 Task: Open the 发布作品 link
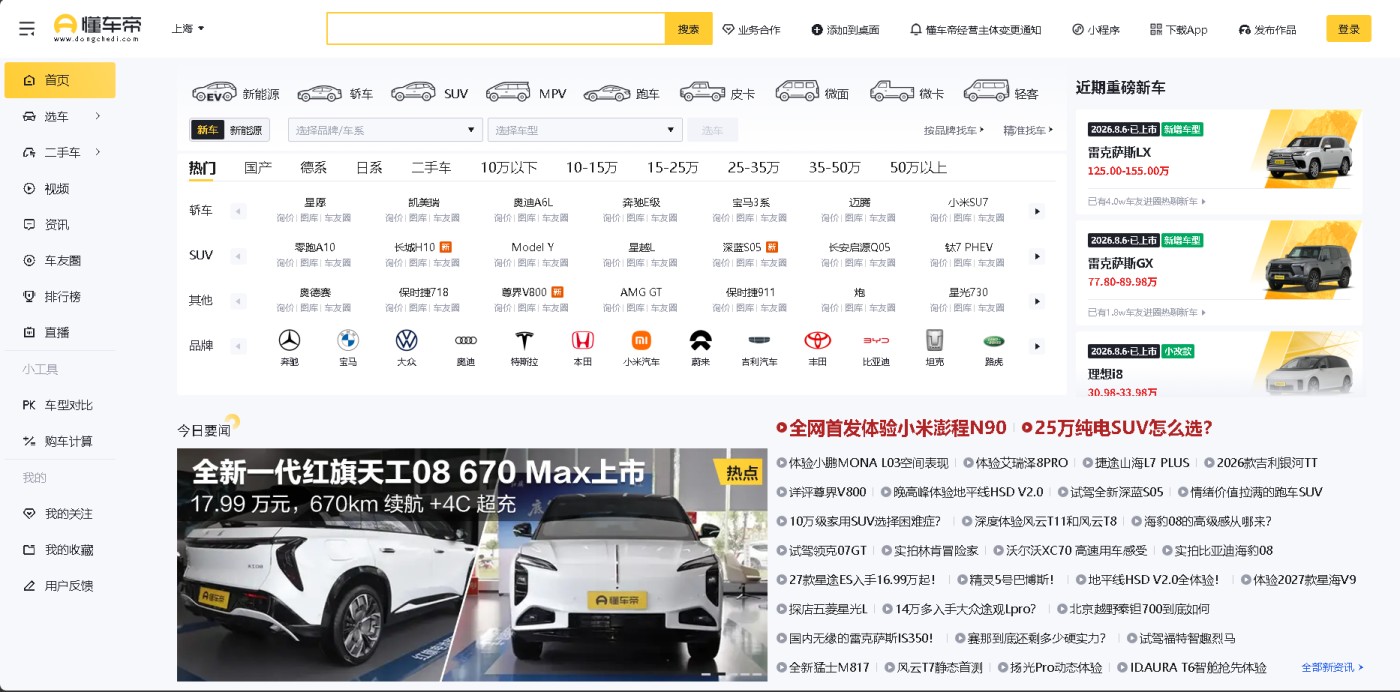pyautogui.click(x=1267, y=30)
